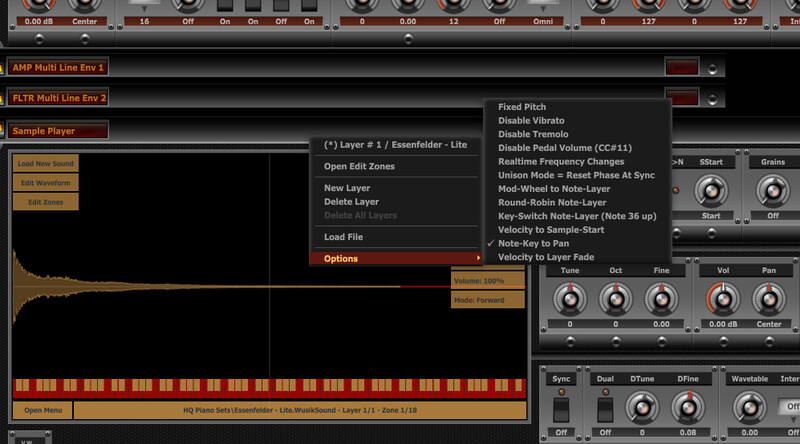The width and height of the screenshot is (800, 444).
Task: Toggle the Sync switch
Action: pyautogui.click(x=561, y=408)
